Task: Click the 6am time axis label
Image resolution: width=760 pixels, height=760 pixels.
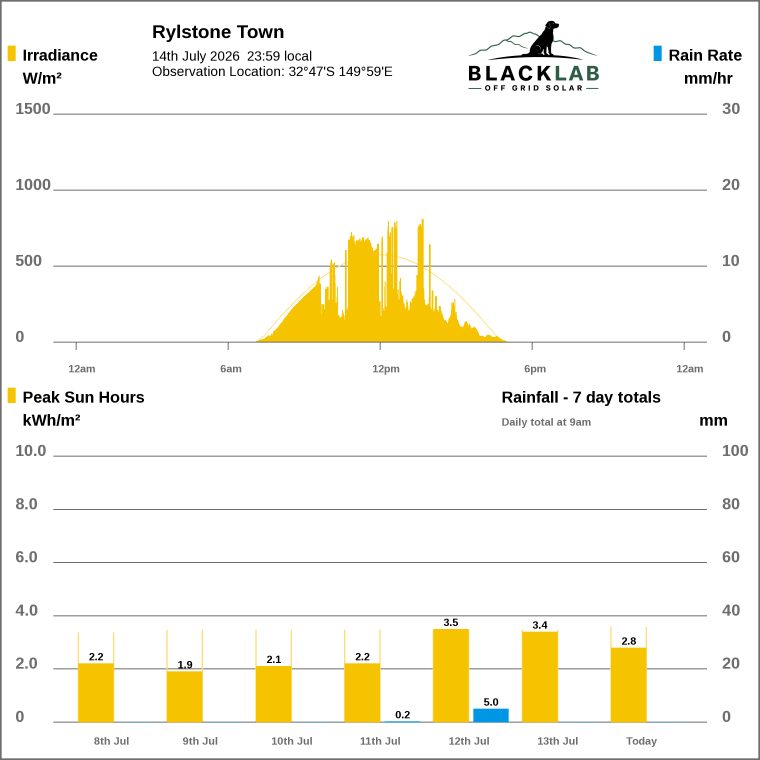Action: [x=231, y=368]
